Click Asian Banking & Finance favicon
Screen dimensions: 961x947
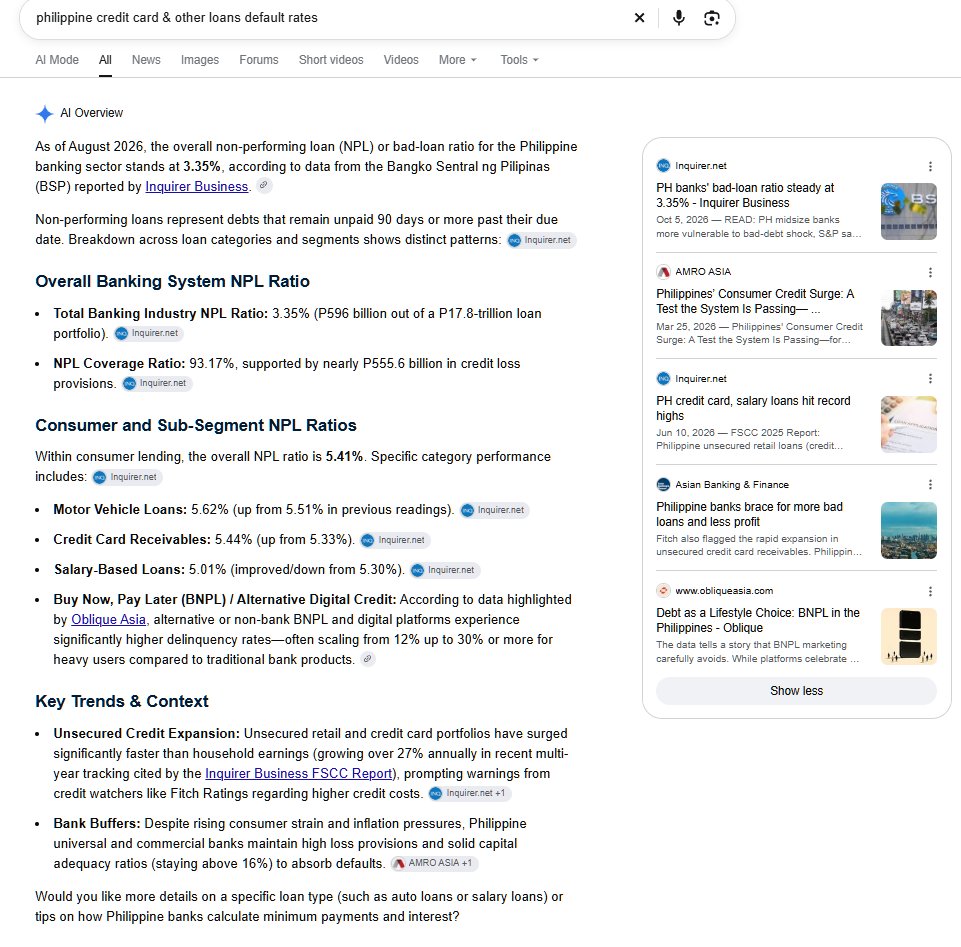(x=663, y=485)
